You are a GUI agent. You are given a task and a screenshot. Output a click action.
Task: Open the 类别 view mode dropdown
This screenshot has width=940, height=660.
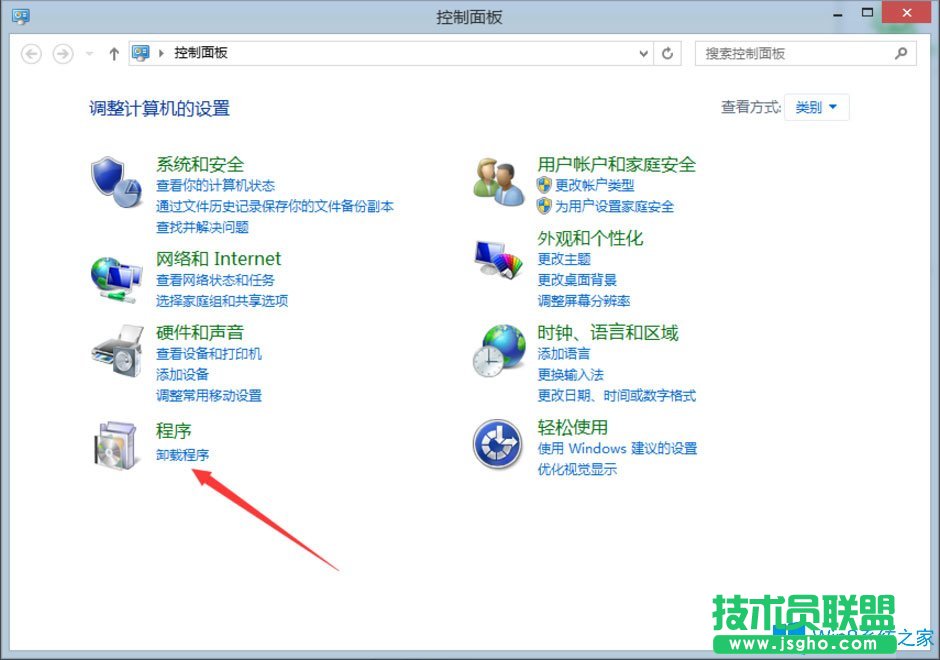[816, 107]
